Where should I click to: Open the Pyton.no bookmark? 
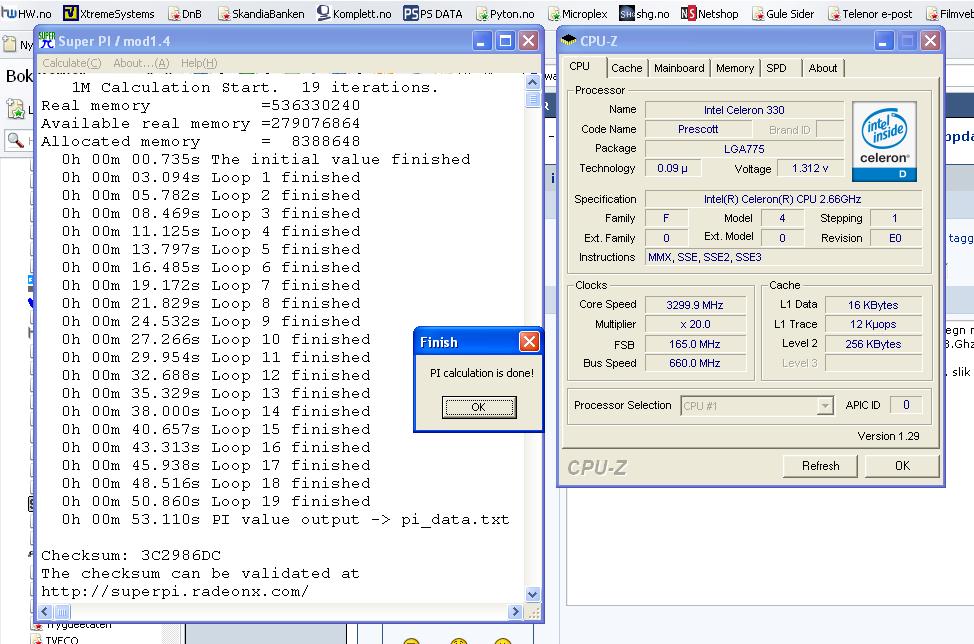click(505, 13)
